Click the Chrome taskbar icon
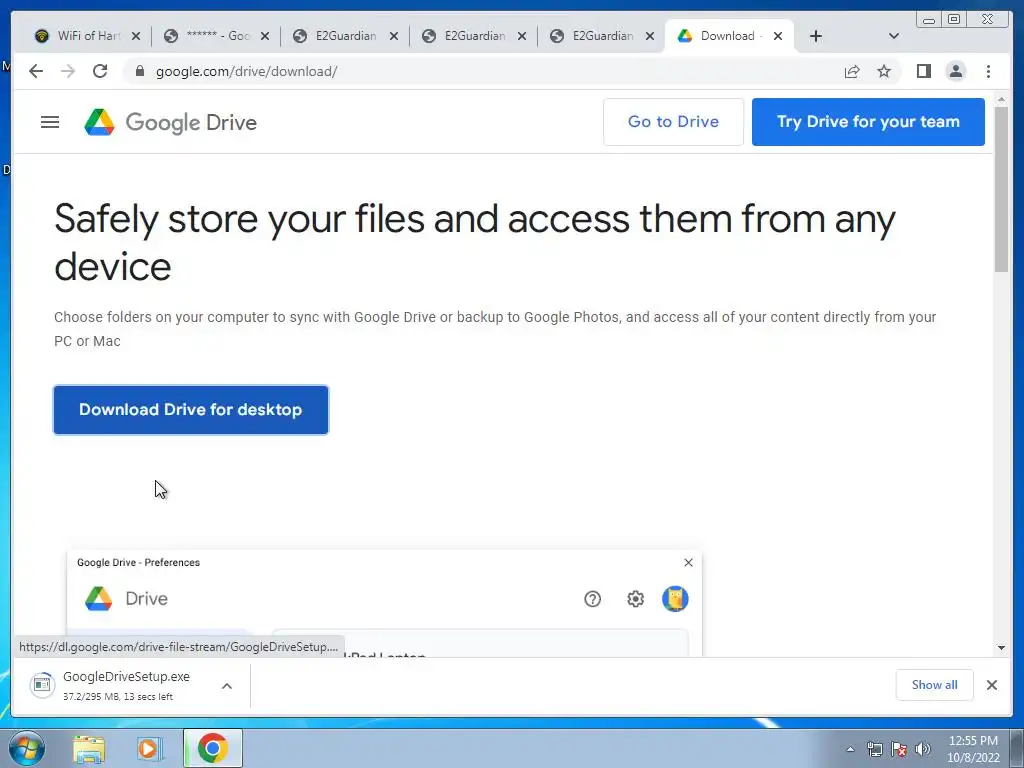1024x768 pixels. click(213, 748)
